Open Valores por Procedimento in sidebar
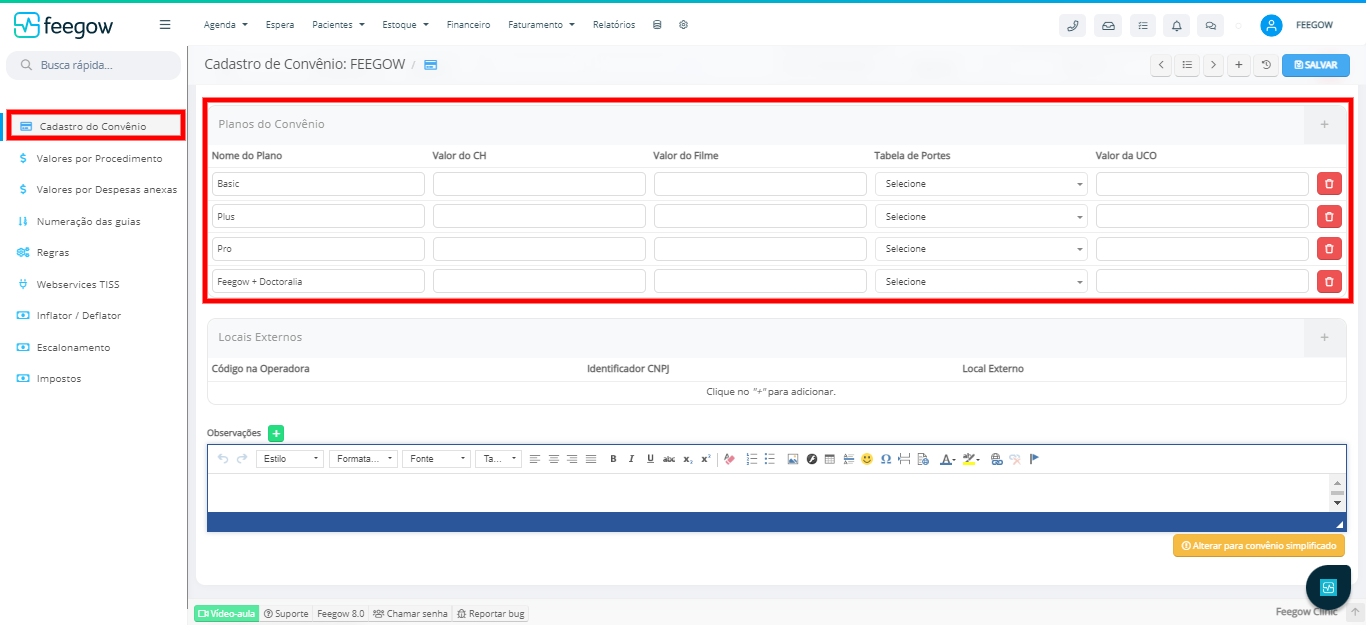Screen dimensions: 1366x625 pyautogui.click(x=98, y=158)
